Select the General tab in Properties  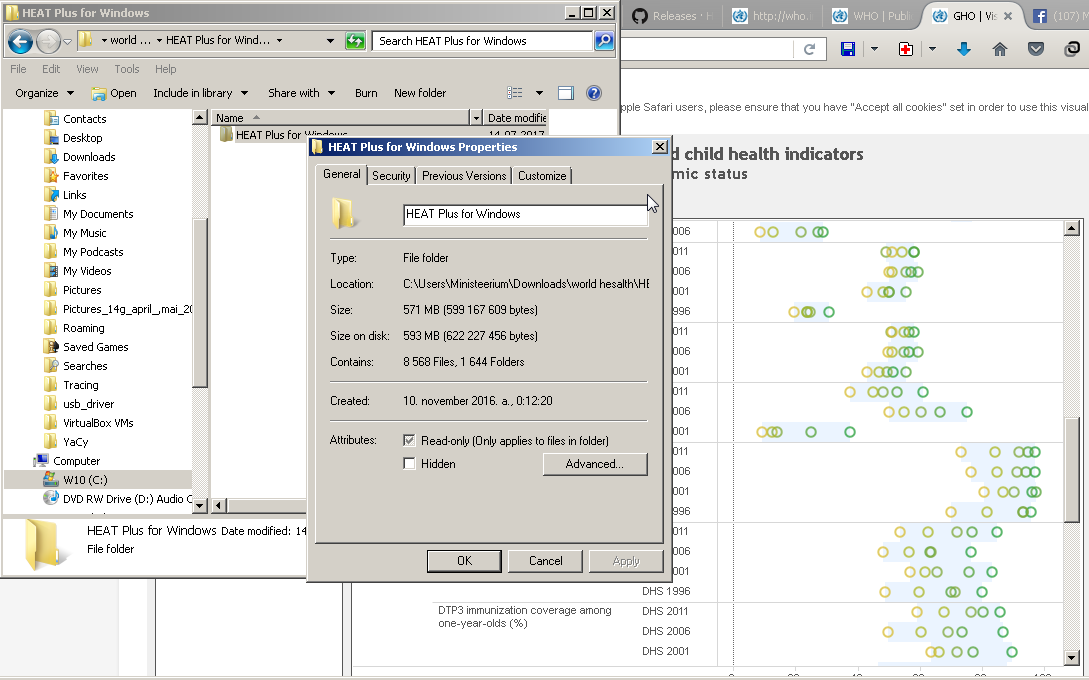342,174
